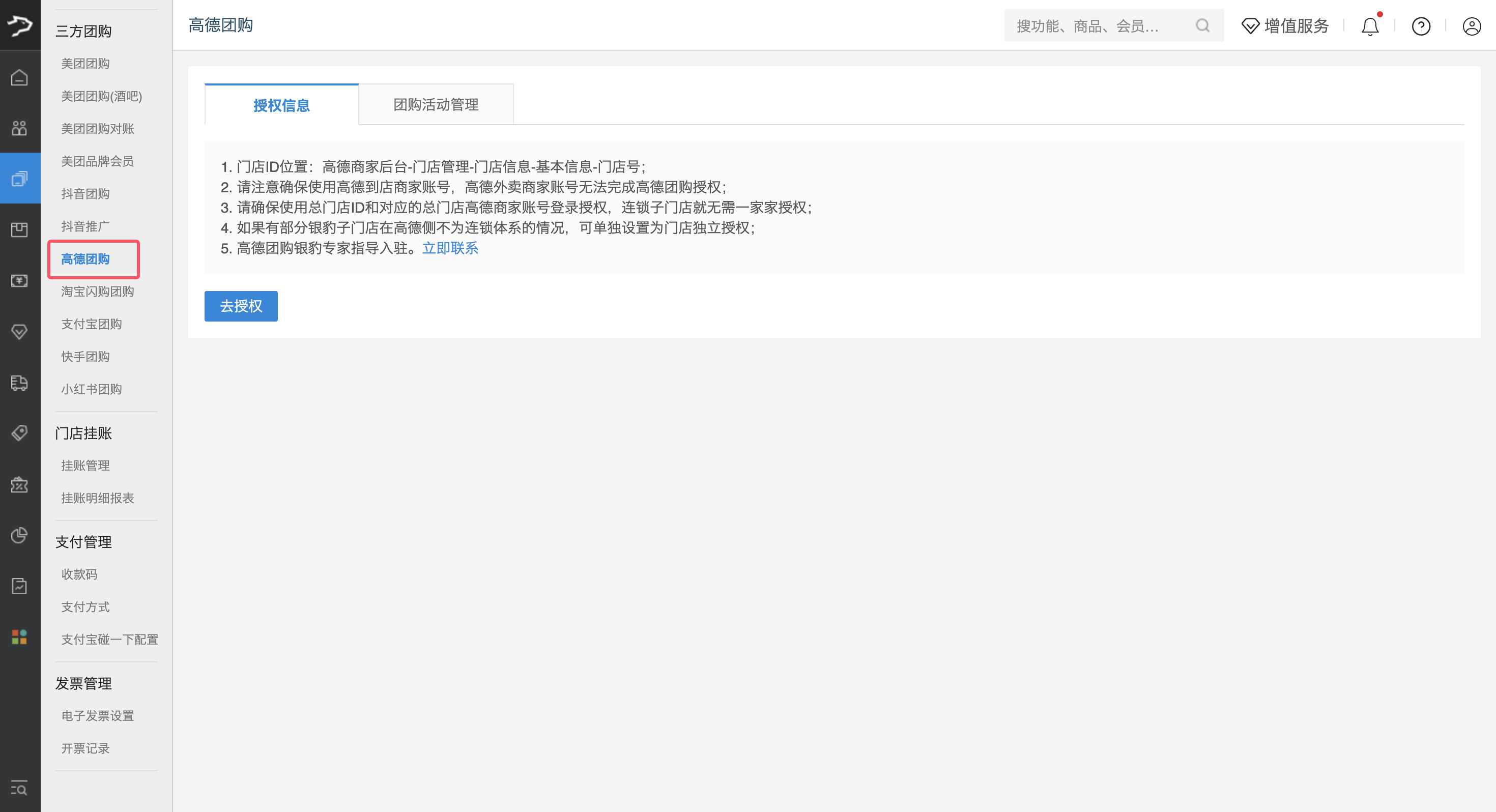Select 支付宝团购 in the sidebar
Image resolution: width=1496 pixels, height=812 pixels.
point(91,324)
